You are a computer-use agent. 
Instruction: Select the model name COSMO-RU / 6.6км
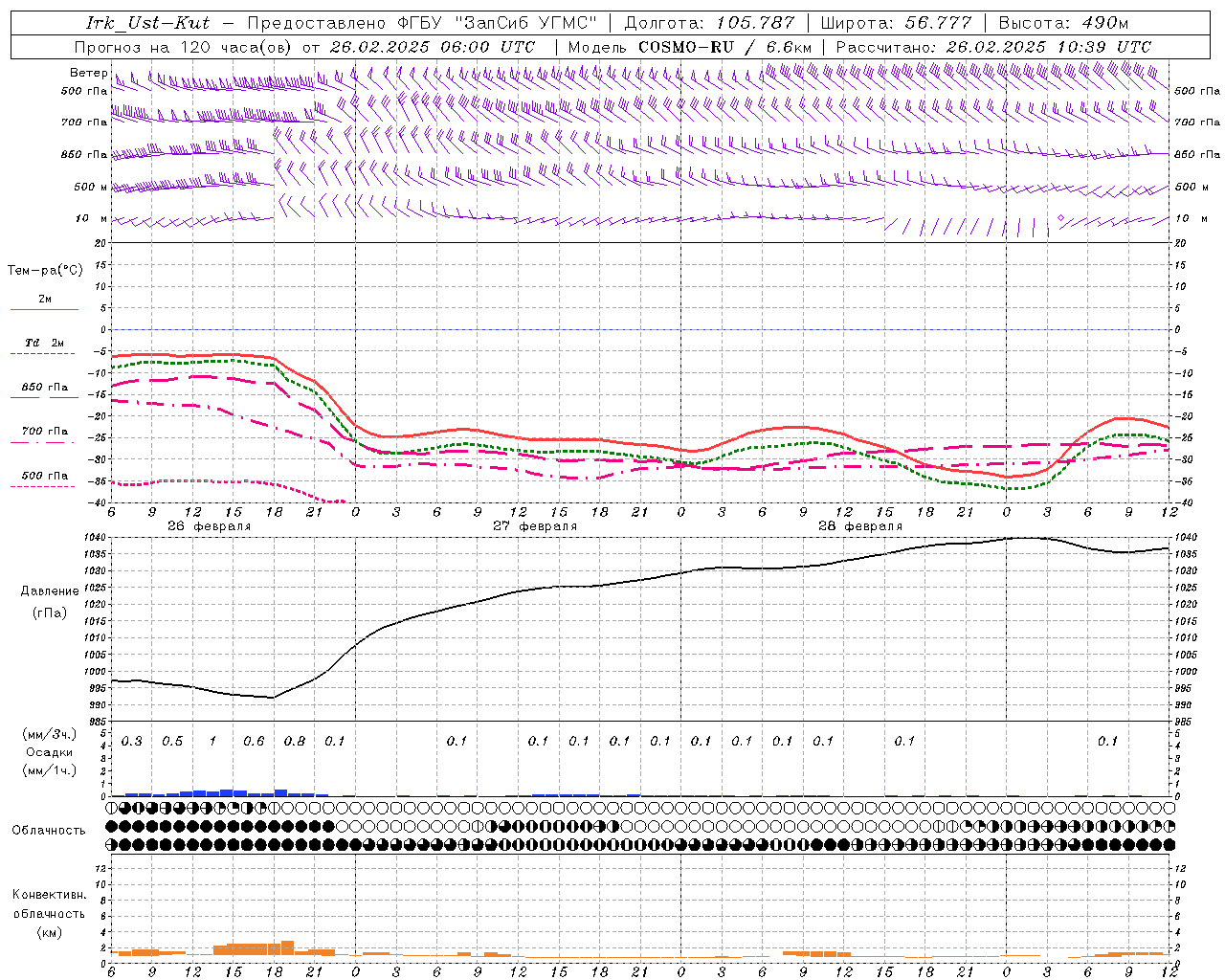(x=724, y=47)
